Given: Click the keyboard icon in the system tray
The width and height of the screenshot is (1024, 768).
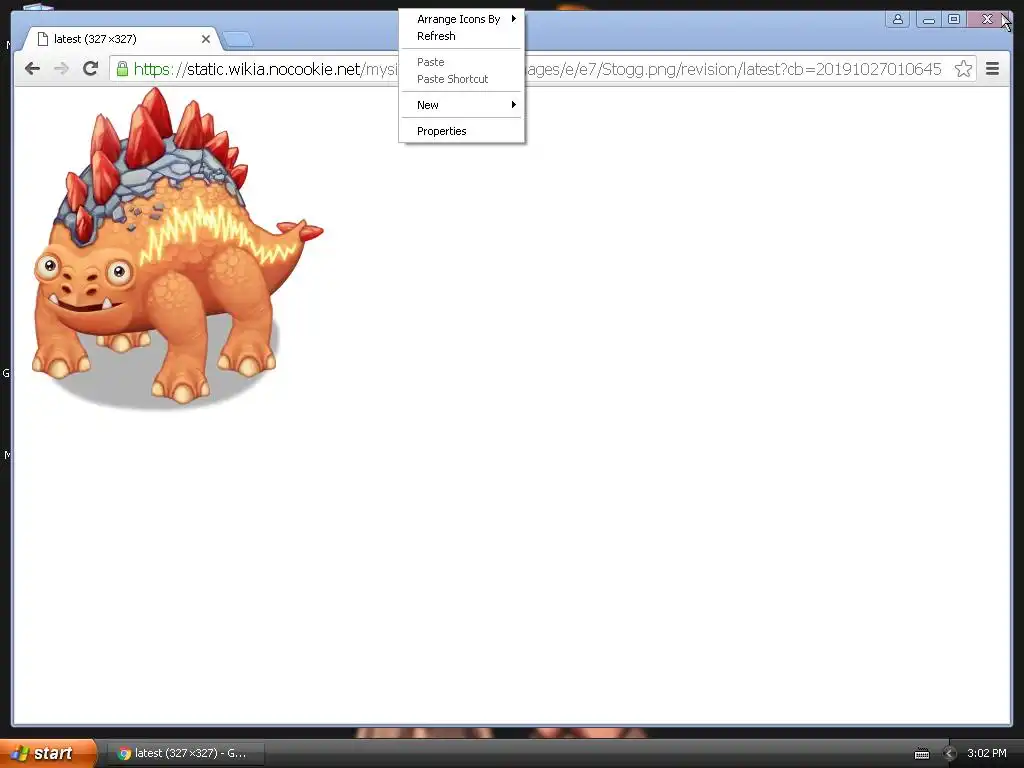Looking at the screenshot, I should tap(921, 754).
